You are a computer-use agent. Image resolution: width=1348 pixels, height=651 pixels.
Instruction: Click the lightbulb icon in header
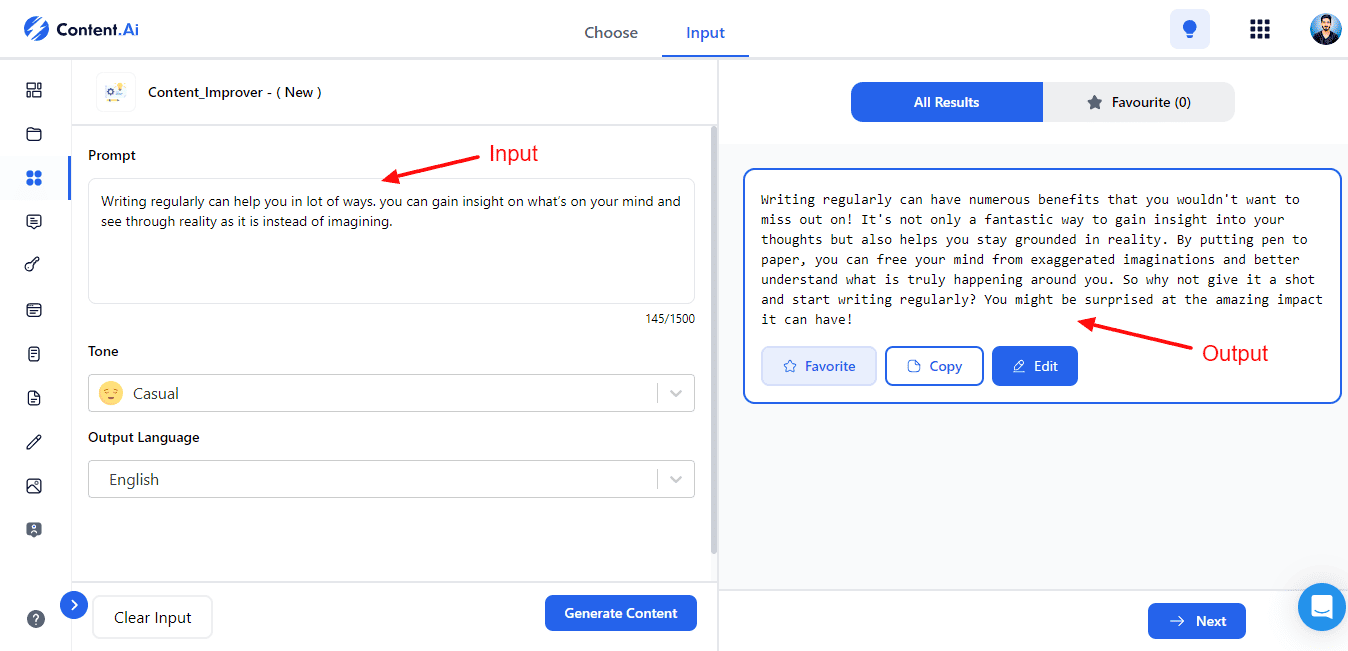click(1190, 29)
